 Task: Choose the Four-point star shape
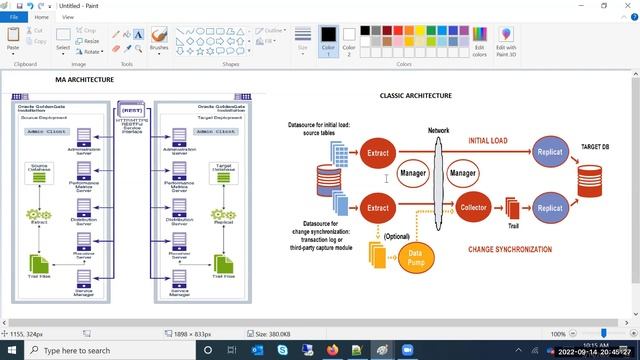tap(190, 51)
